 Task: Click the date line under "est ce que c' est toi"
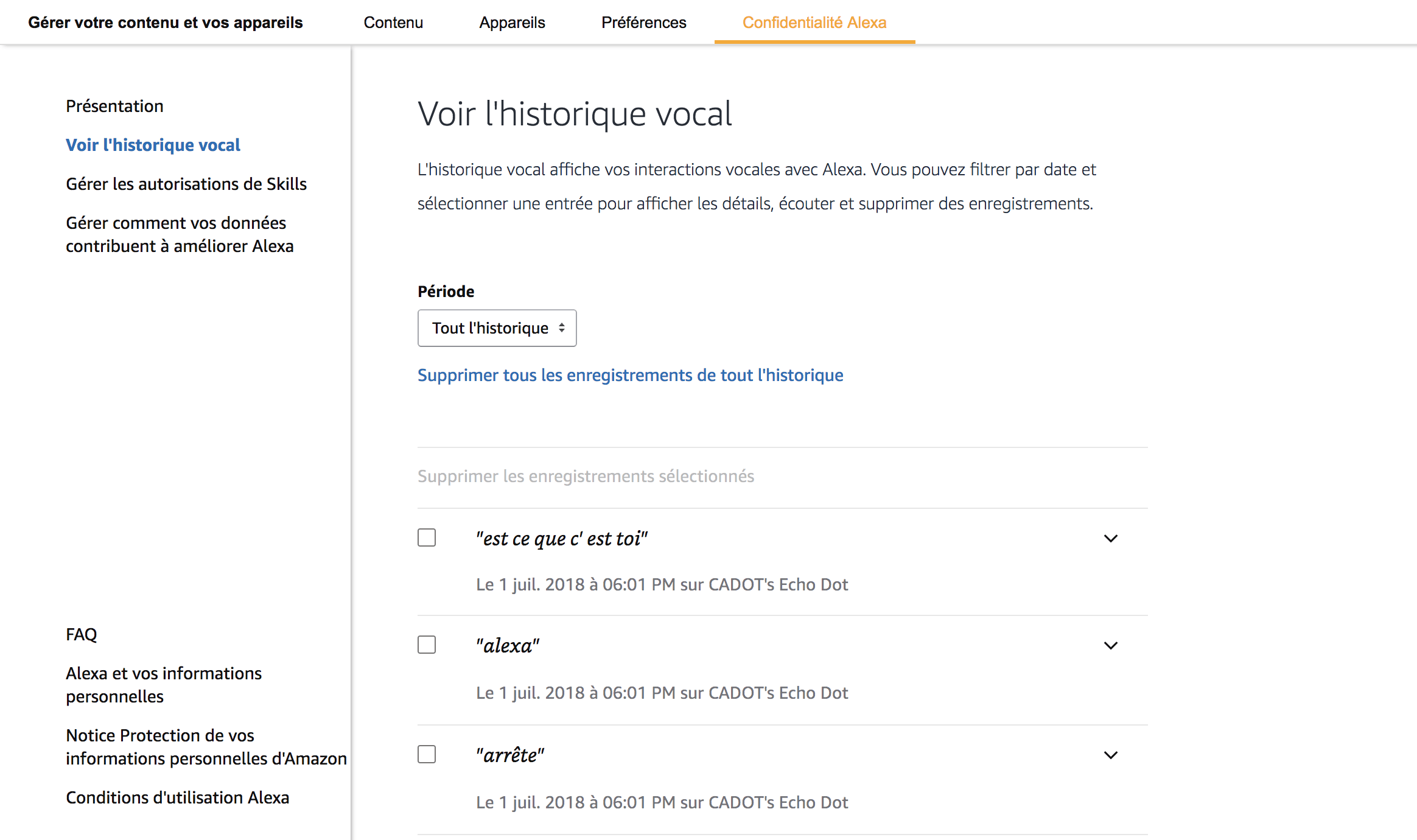[x=662, y=584]
